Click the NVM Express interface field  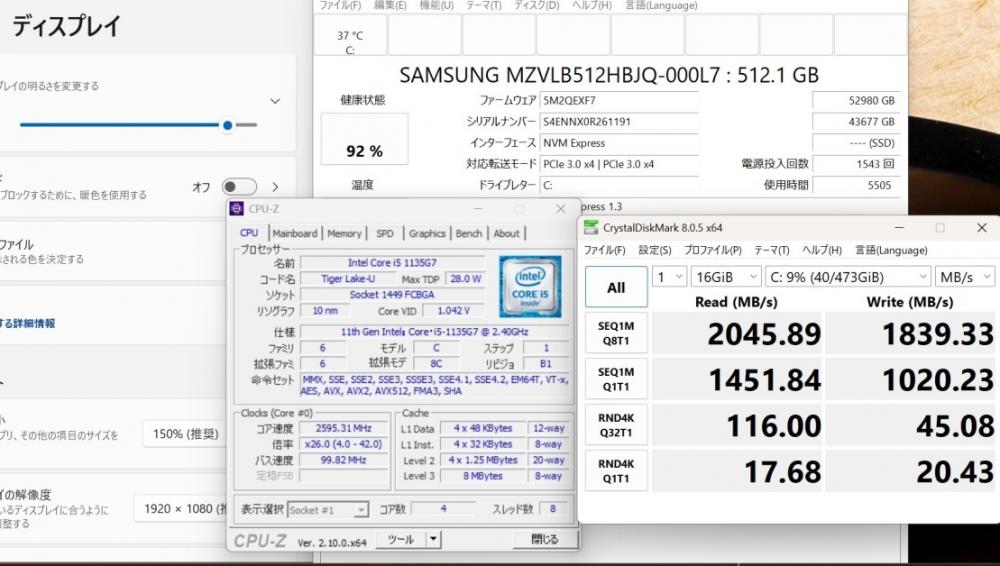619,143
